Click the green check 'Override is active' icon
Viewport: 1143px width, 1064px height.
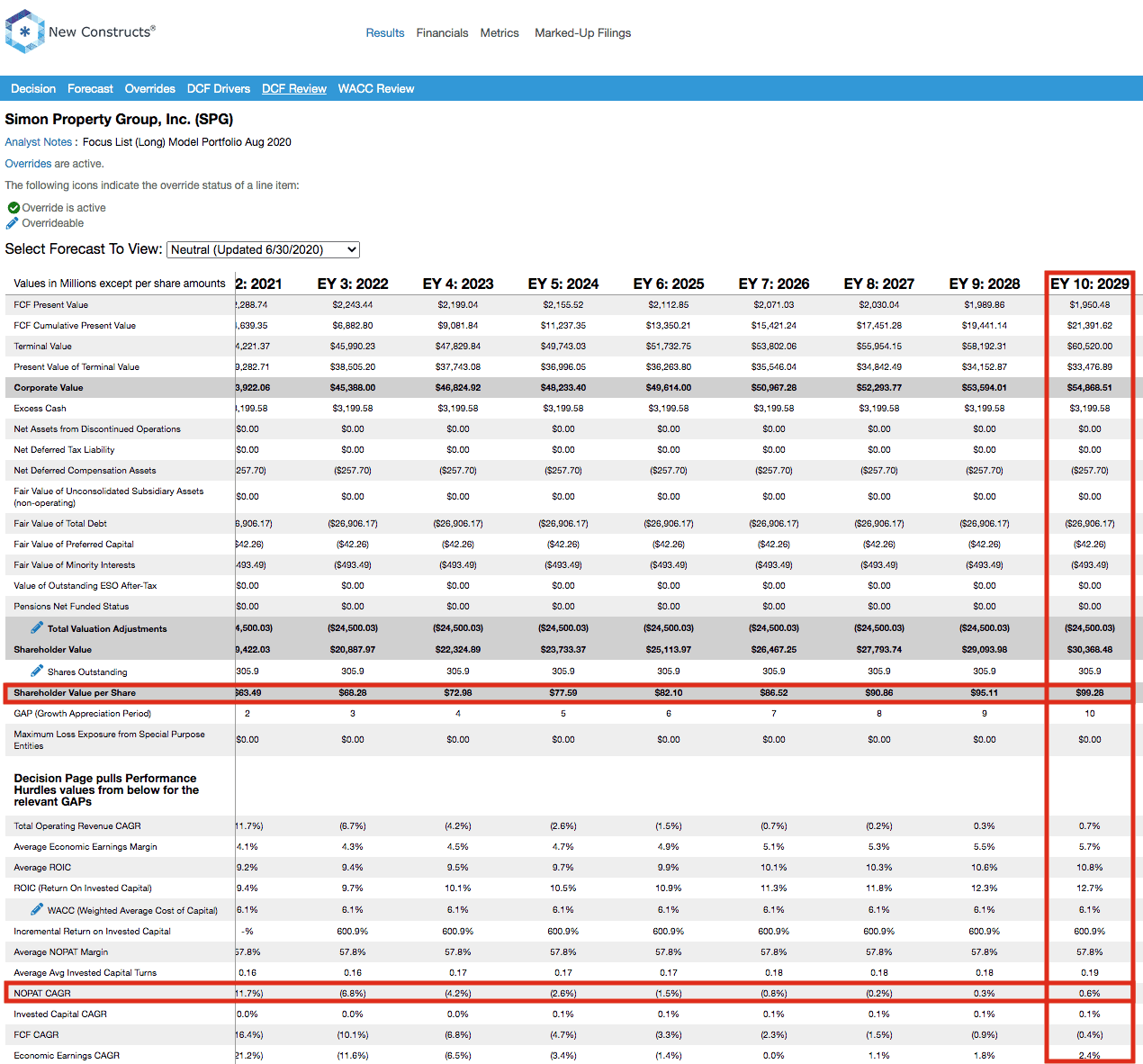(x=13, y=208)
